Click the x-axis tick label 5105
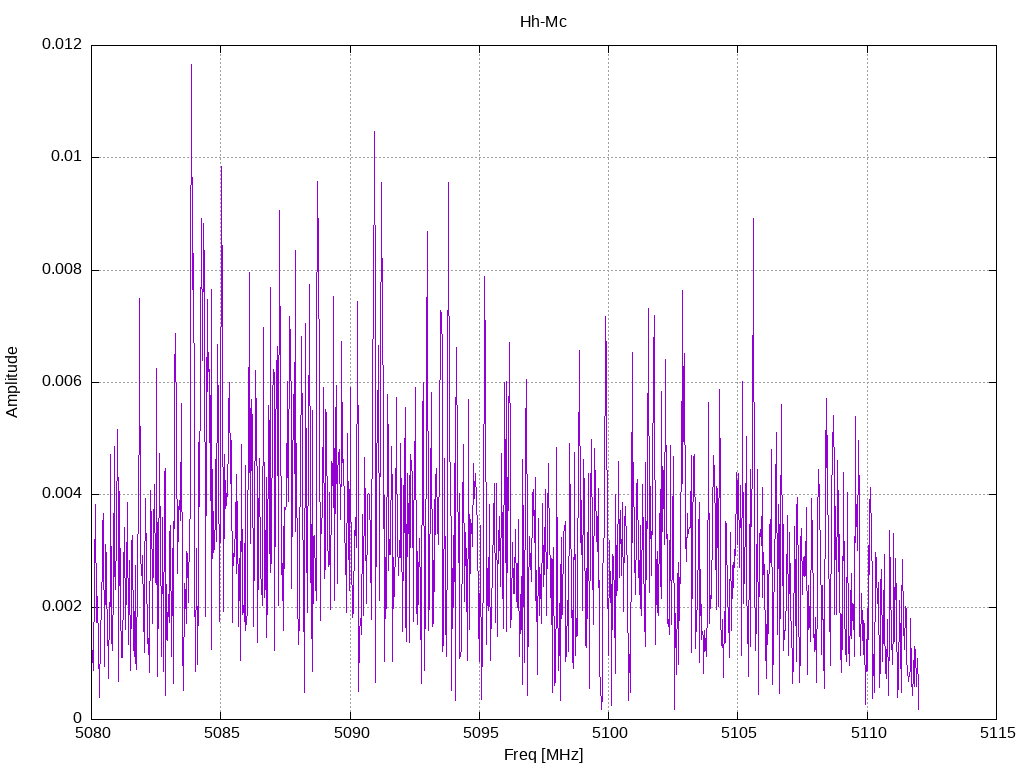 tap(739, 733)
